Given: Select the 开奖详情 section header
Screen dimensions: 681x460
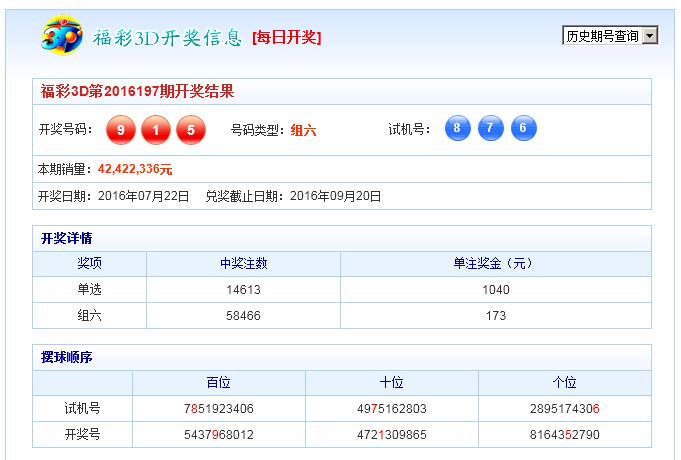Looking at the screenshot, I should [67, 239].
